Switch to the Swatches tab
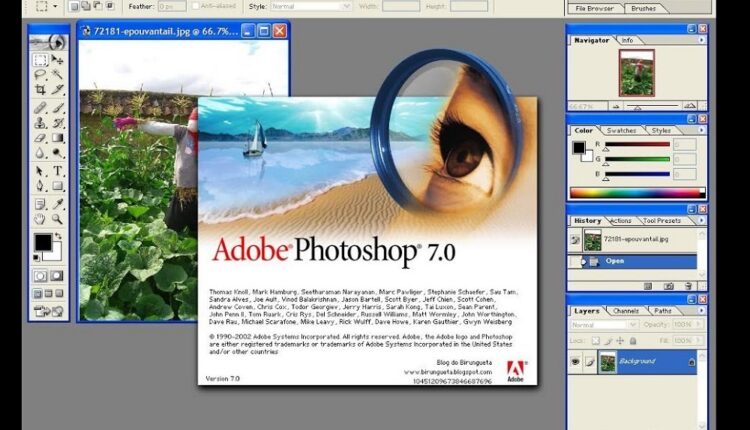750x430 pixels. pos(621,131)
